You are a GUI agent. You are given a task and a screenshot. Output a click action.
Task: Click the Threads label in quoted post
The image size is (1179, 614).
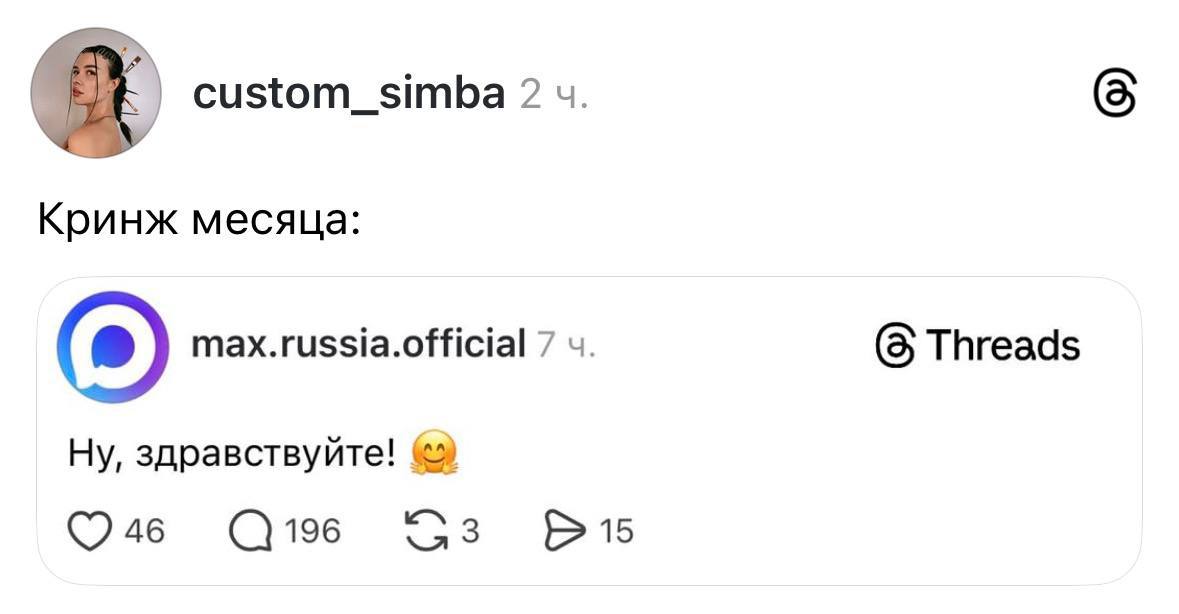click(977, 346)
